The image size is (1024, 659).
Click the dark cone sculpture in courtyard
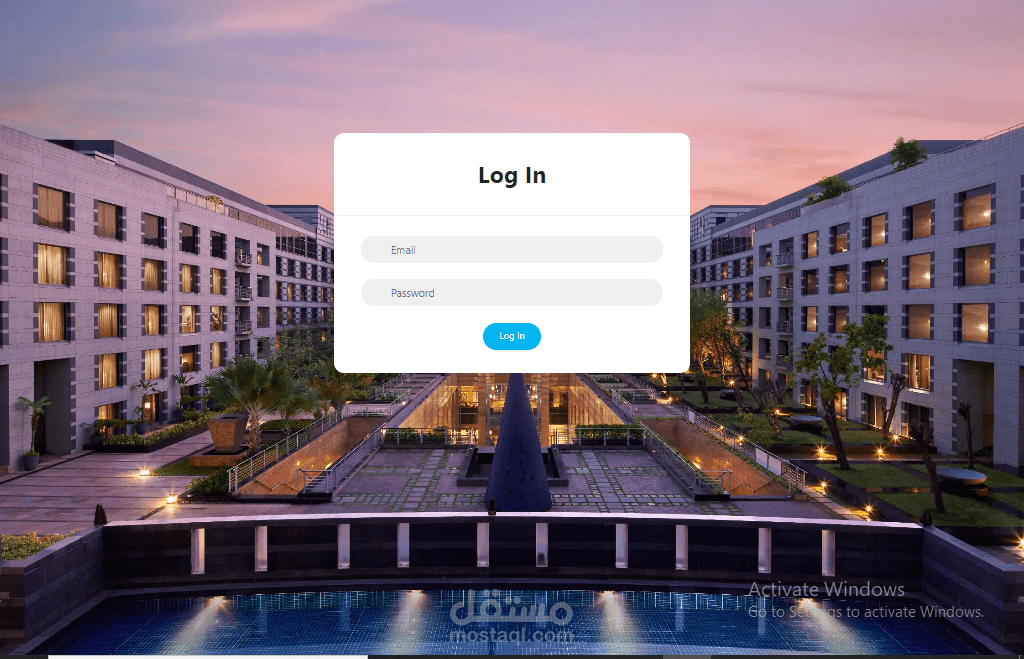519,443
